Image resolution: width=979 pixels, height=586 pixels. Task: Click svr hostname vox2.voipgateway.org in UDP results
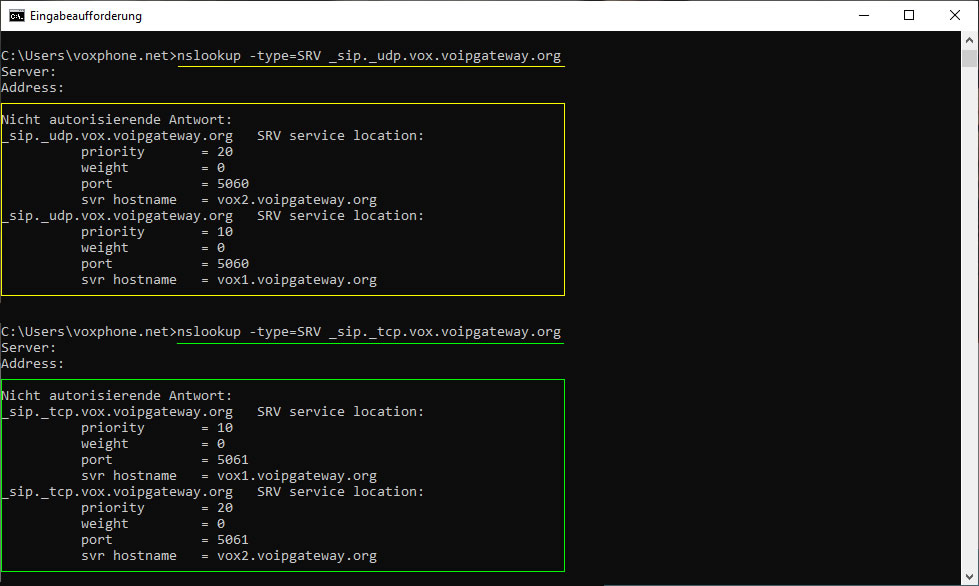[x=229, y=200]
